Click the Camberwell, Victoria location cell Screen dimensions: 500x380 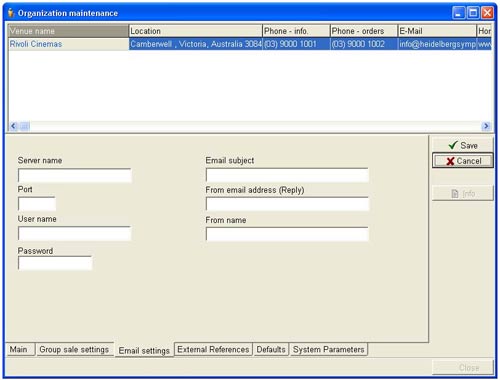click(196, 44)
